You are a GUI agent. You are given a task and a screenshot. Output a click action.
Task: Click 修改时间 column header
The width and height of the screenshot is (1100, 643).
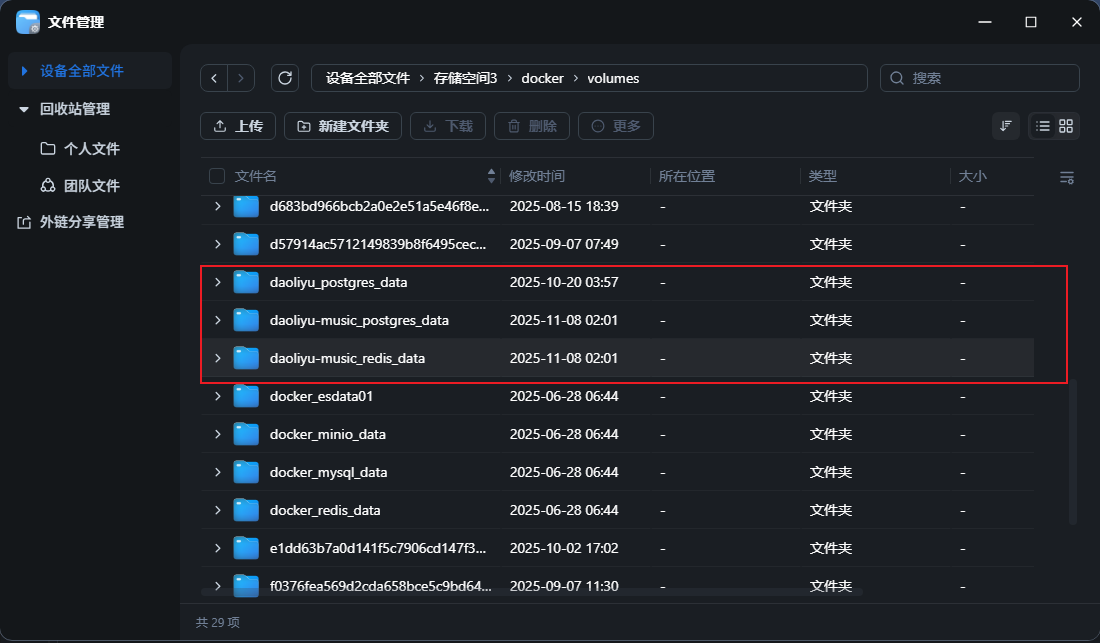[537, 176]
